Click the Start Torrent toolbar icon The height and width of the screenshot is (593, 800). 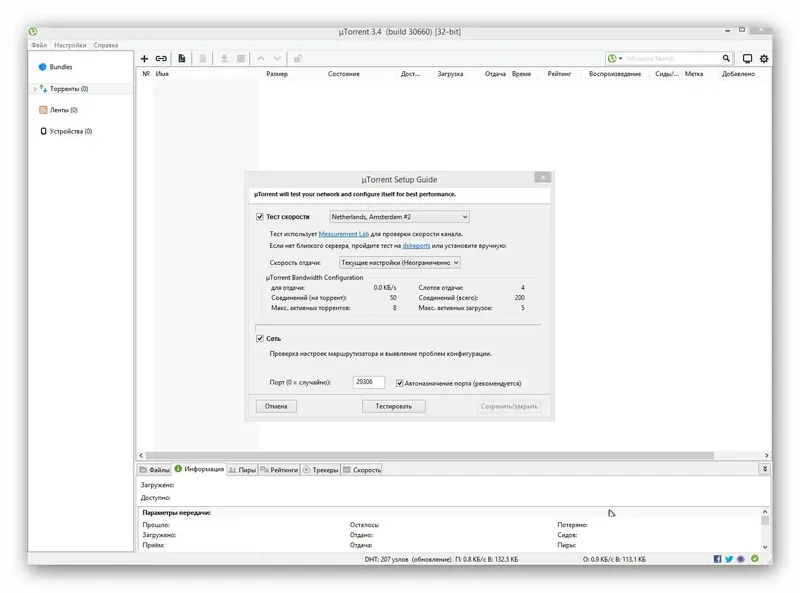pyautogui.click(x=225, y=58)
